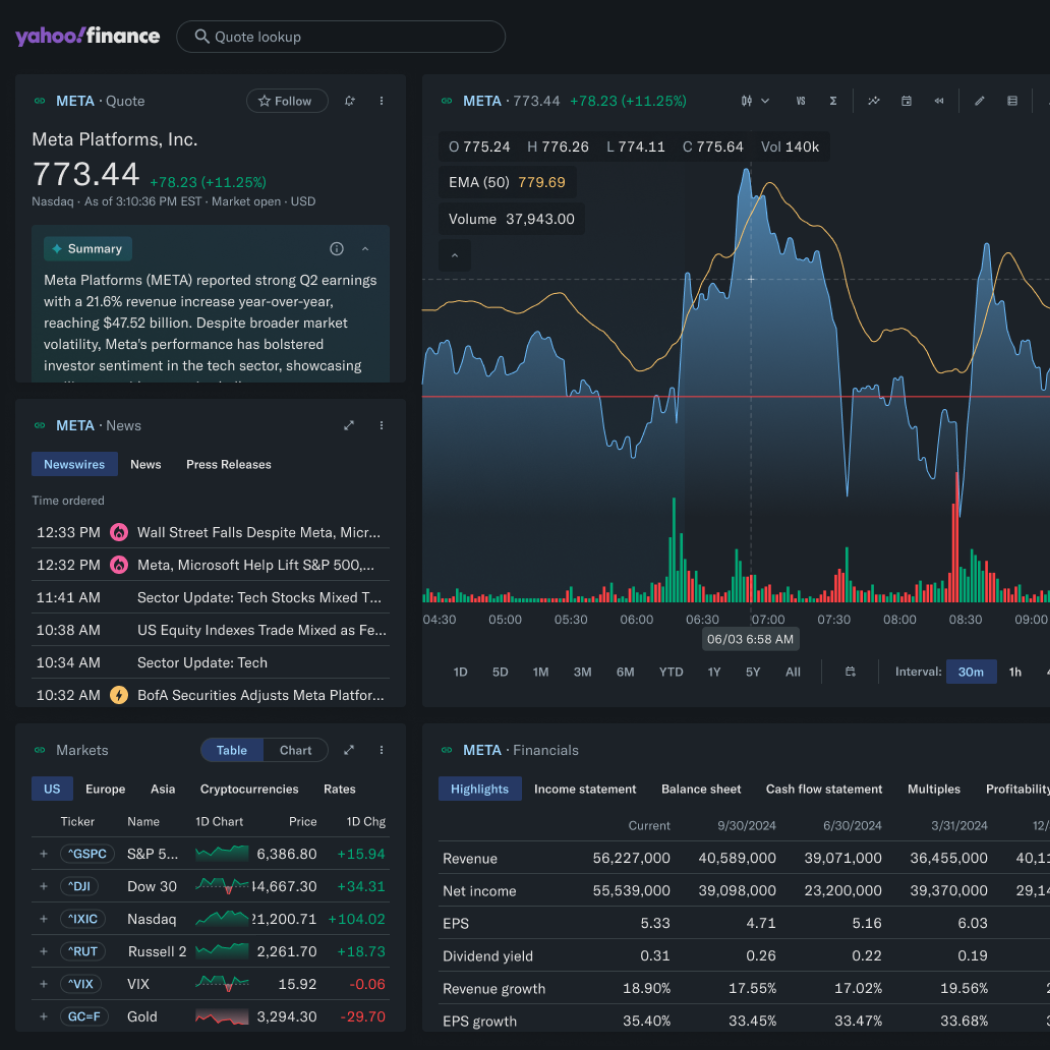Click the ^GSPC ticker chip
Screen dimensions: 1050x1050
[87, 854]
